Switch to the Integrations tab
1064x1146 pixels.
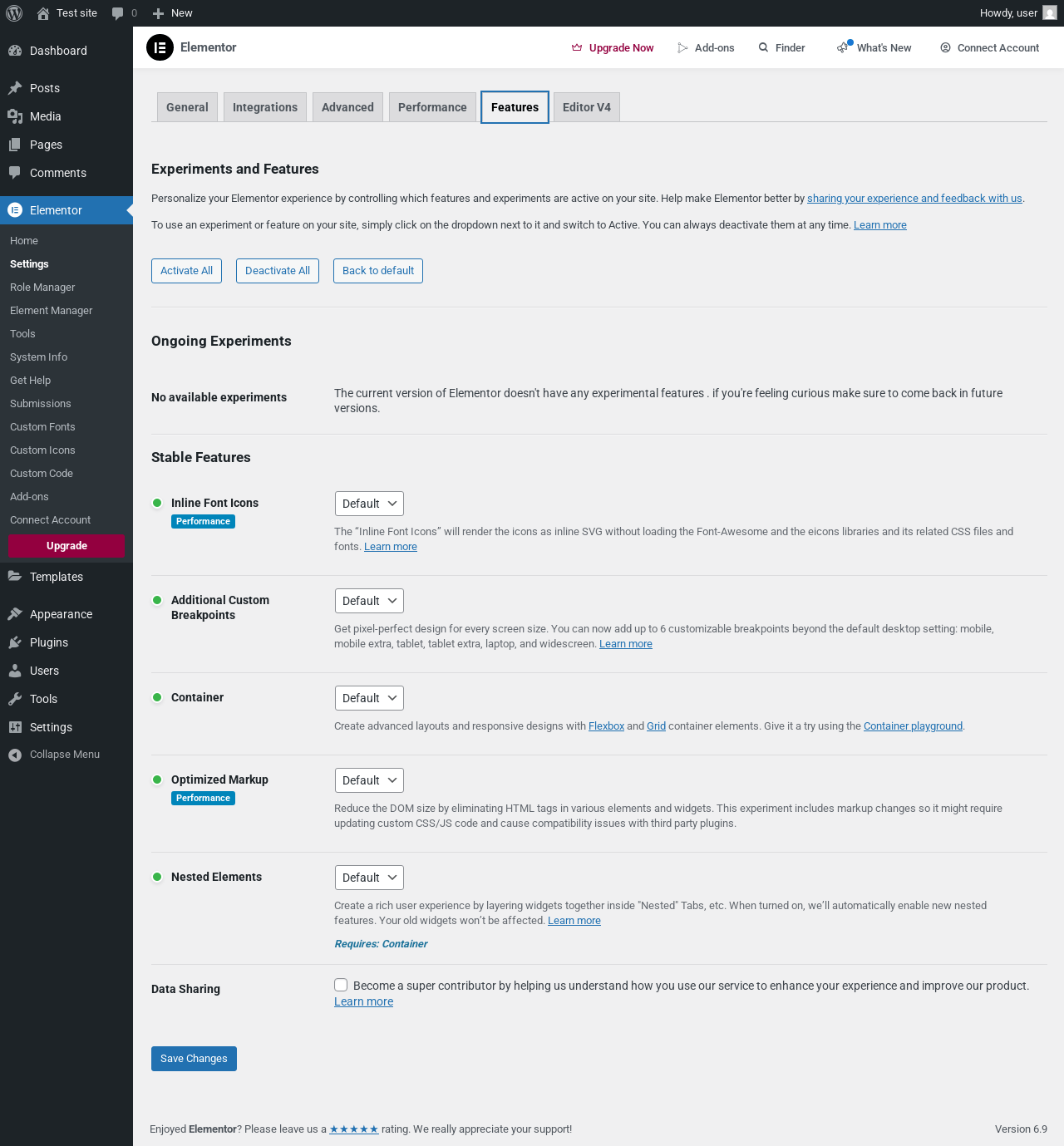[265, 107]
